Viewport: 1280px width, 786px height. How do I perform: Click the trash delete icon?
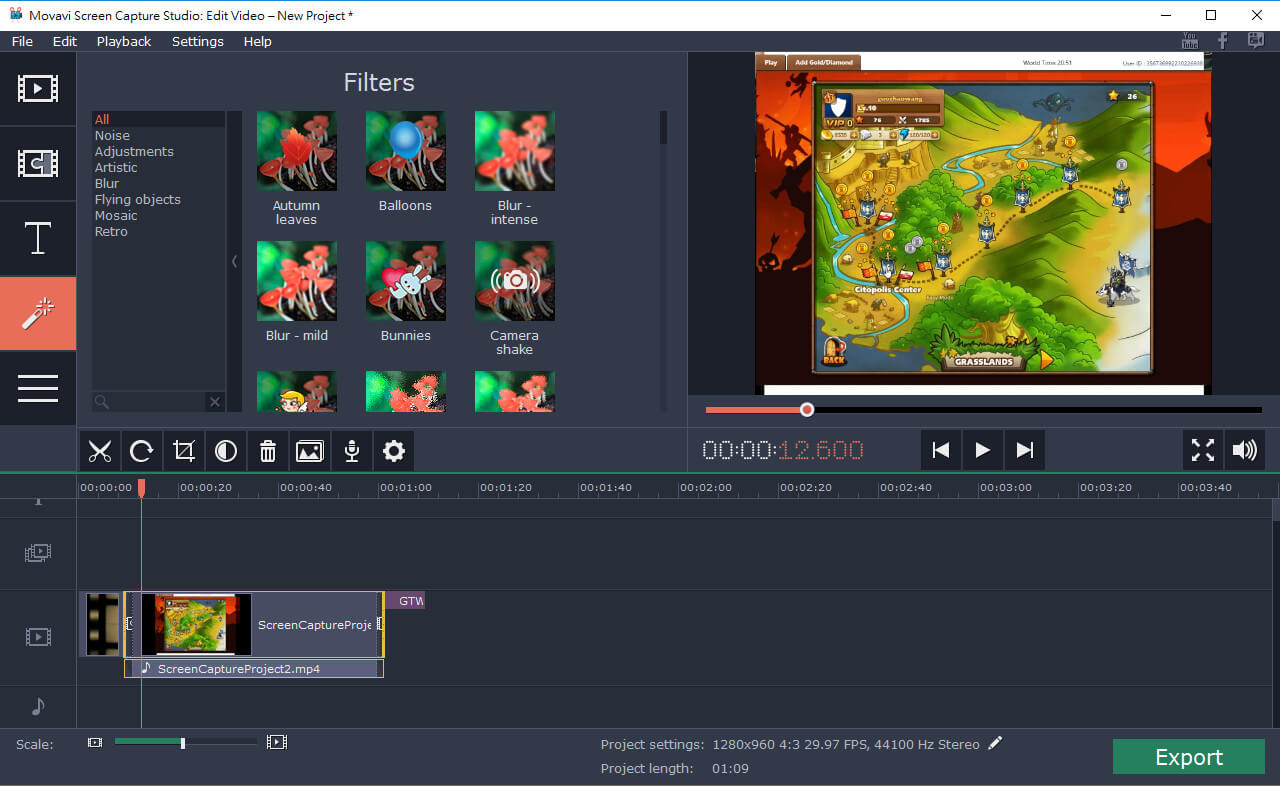click(x=268, y=451)
